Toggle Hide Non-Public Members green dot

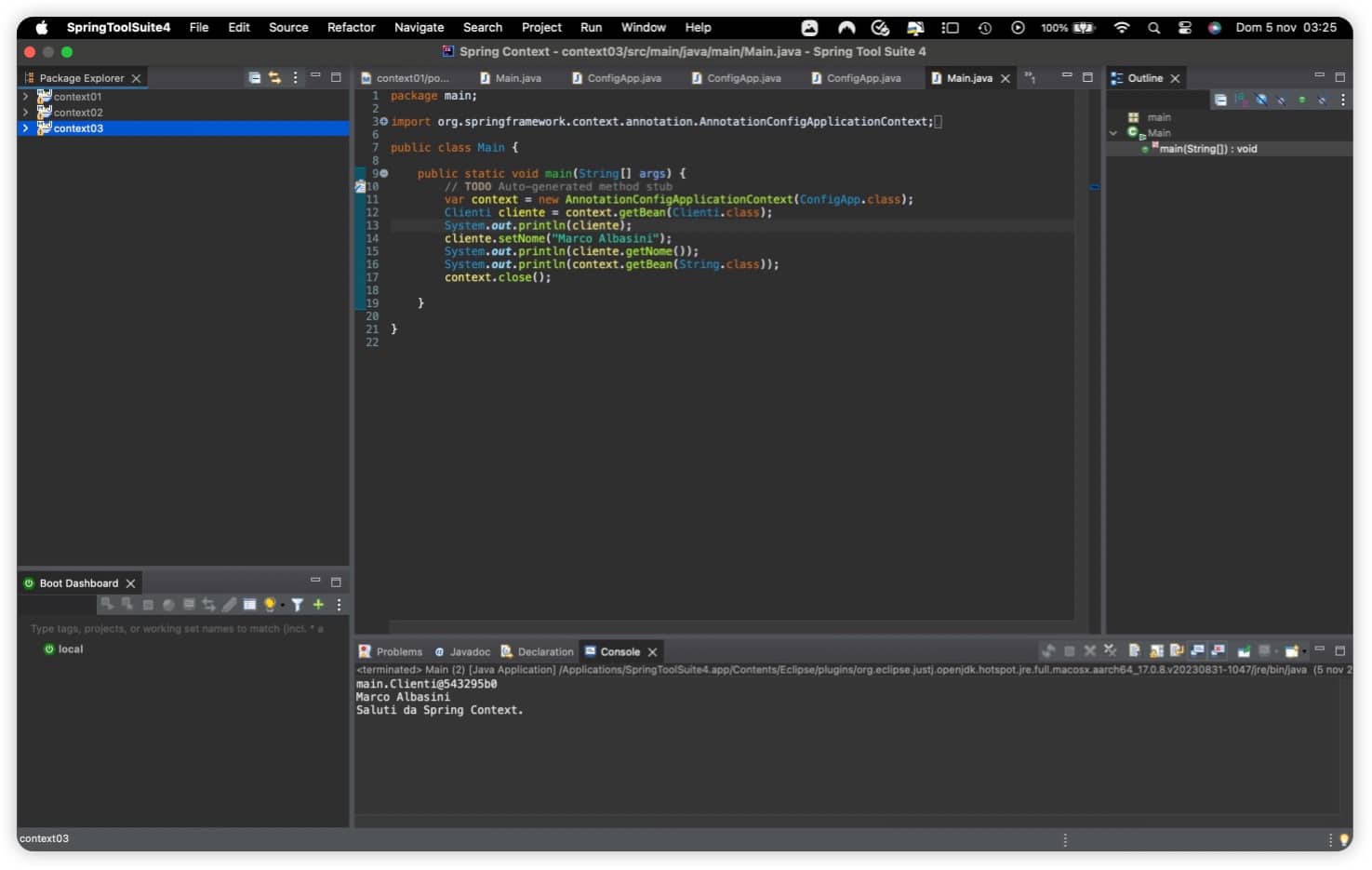(1301, 100)
